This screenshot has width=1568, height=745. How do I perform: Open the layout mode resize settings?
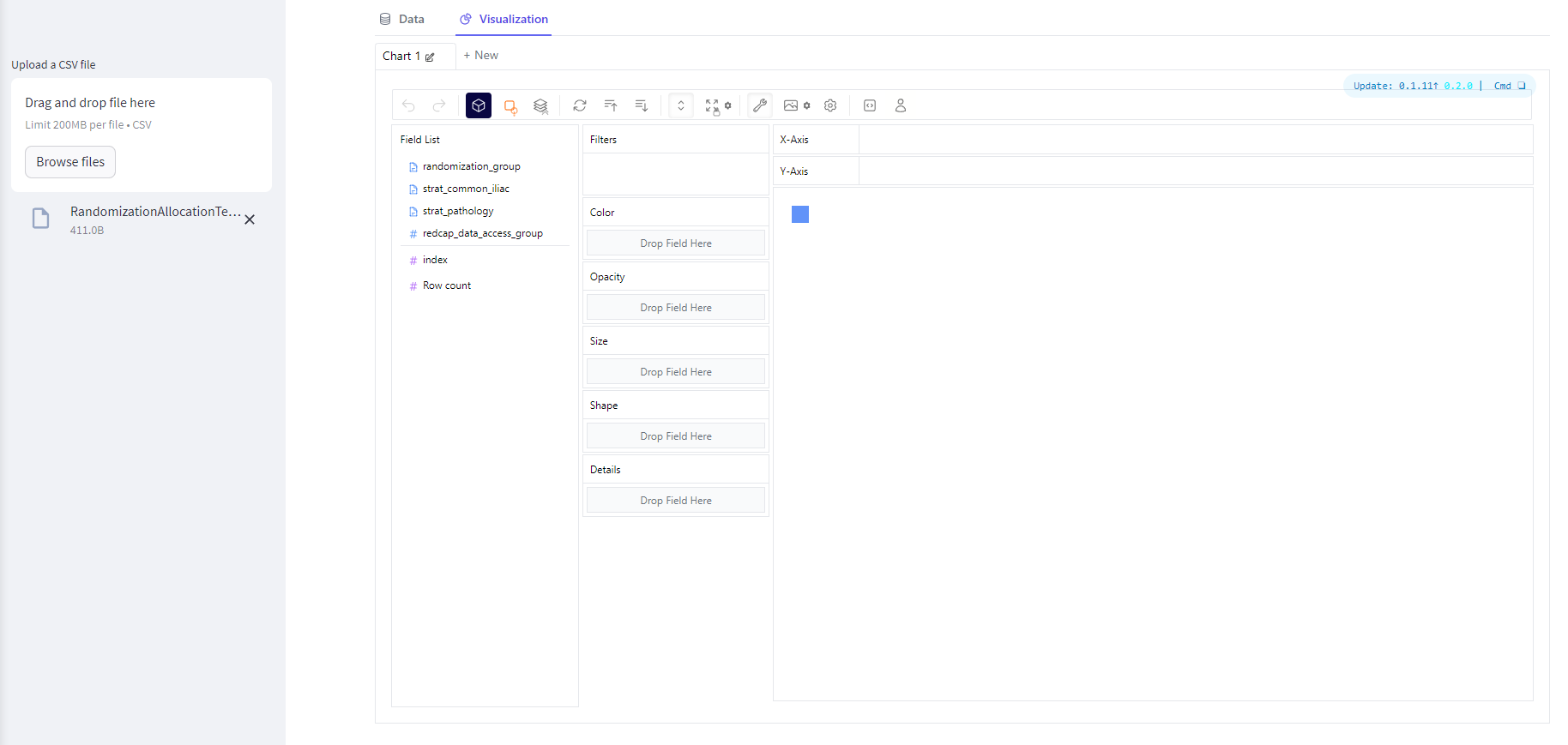click(717, 106)
